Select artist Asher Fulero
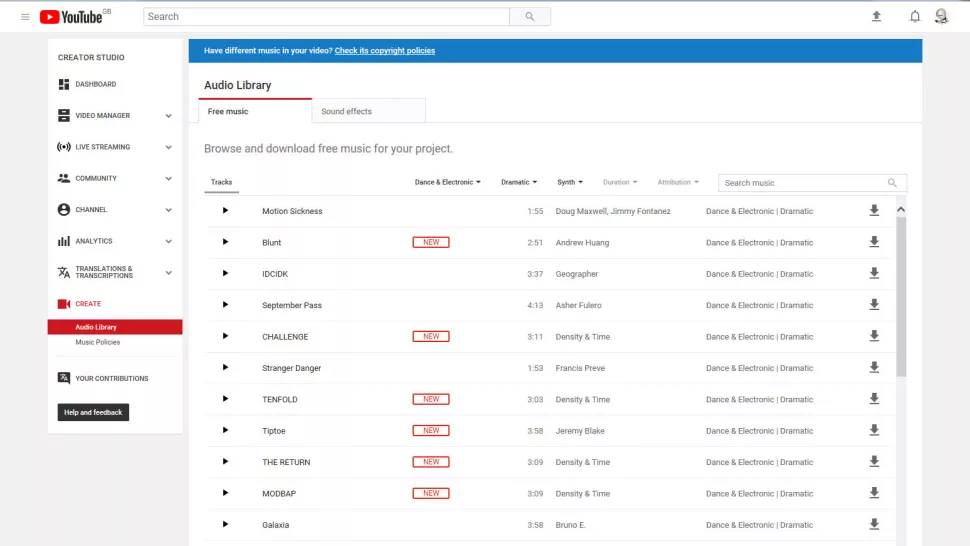Screen dimensions: 970x546 [x=578, y=305]
